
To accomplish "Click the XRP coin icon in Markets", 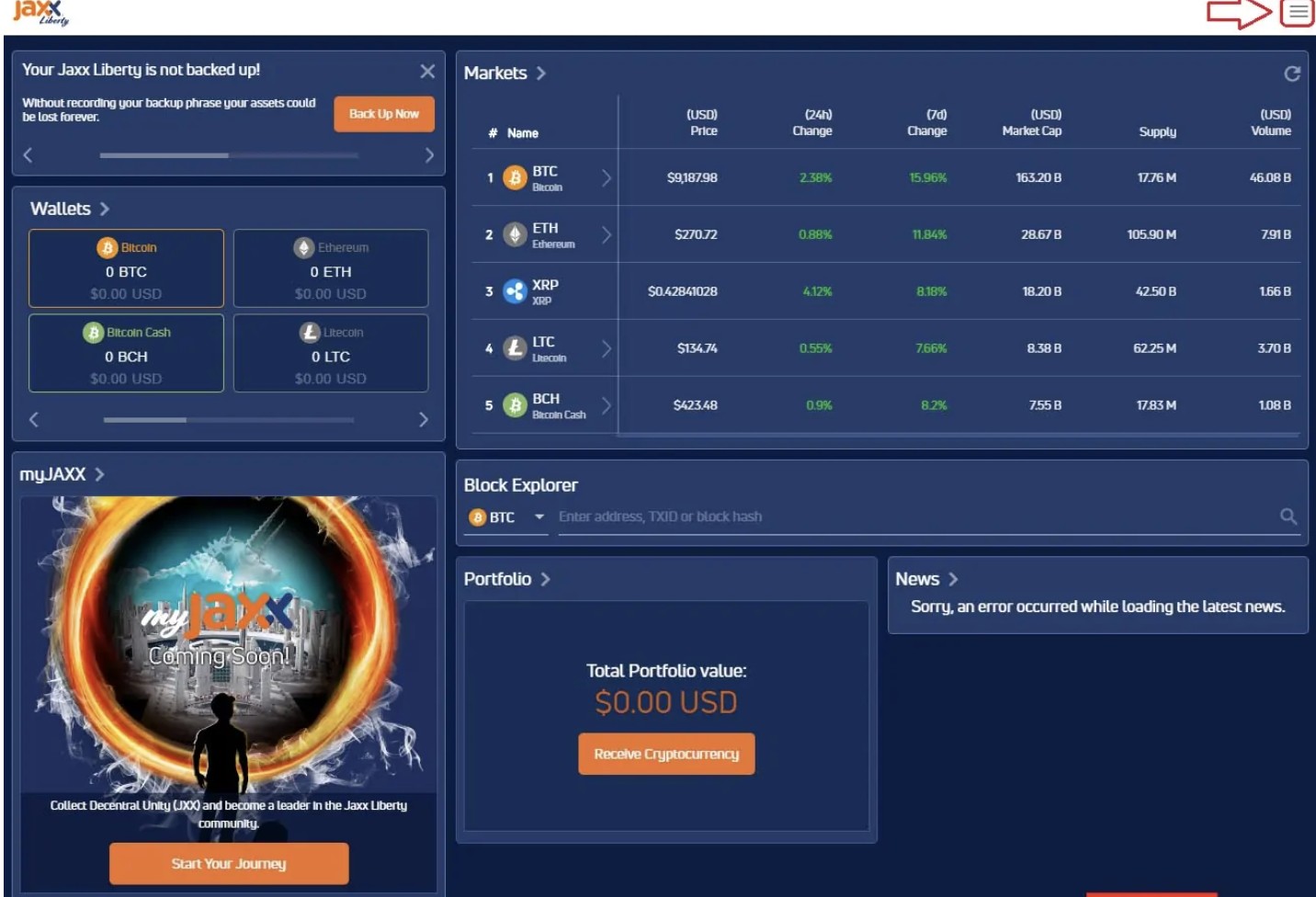I will [515, 292].
